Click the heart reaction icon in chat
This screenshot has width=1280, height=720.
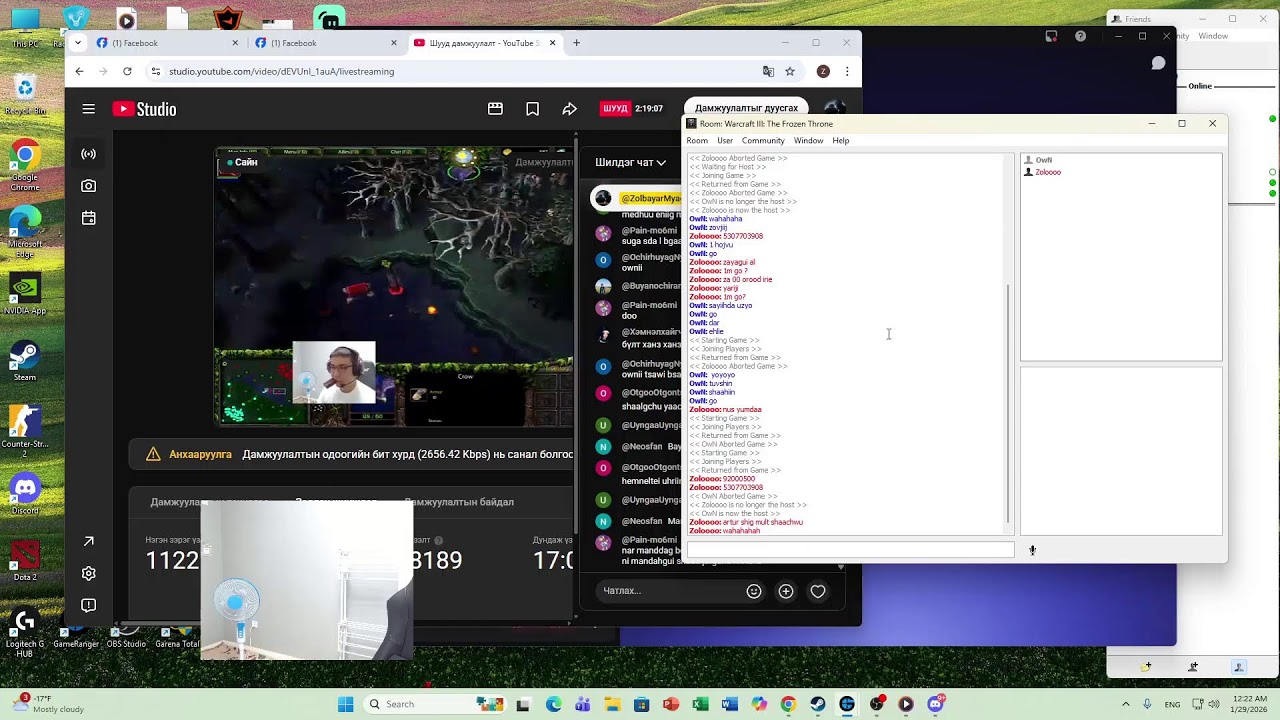pos(818,591)
